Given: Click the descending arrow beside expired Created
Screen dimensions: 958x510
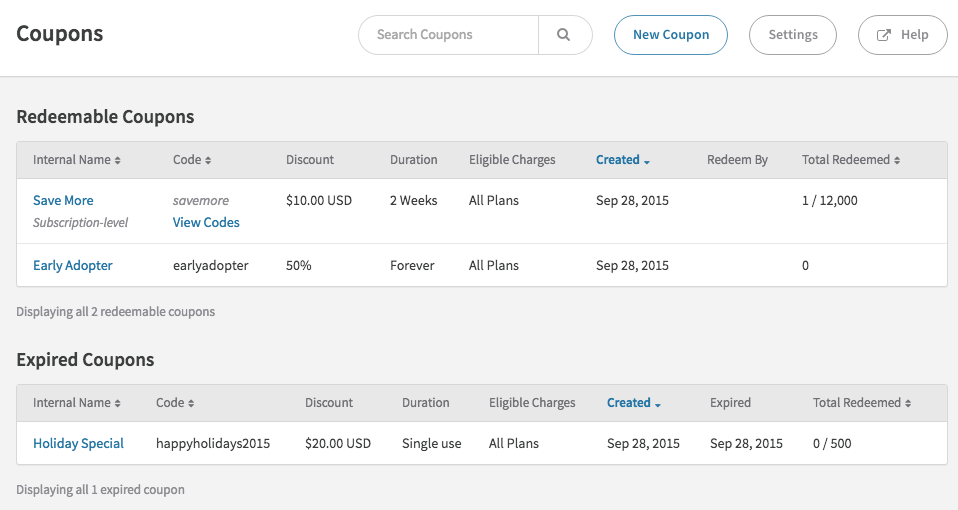Looking at the screenshot, I should click(x=658, y=404).
